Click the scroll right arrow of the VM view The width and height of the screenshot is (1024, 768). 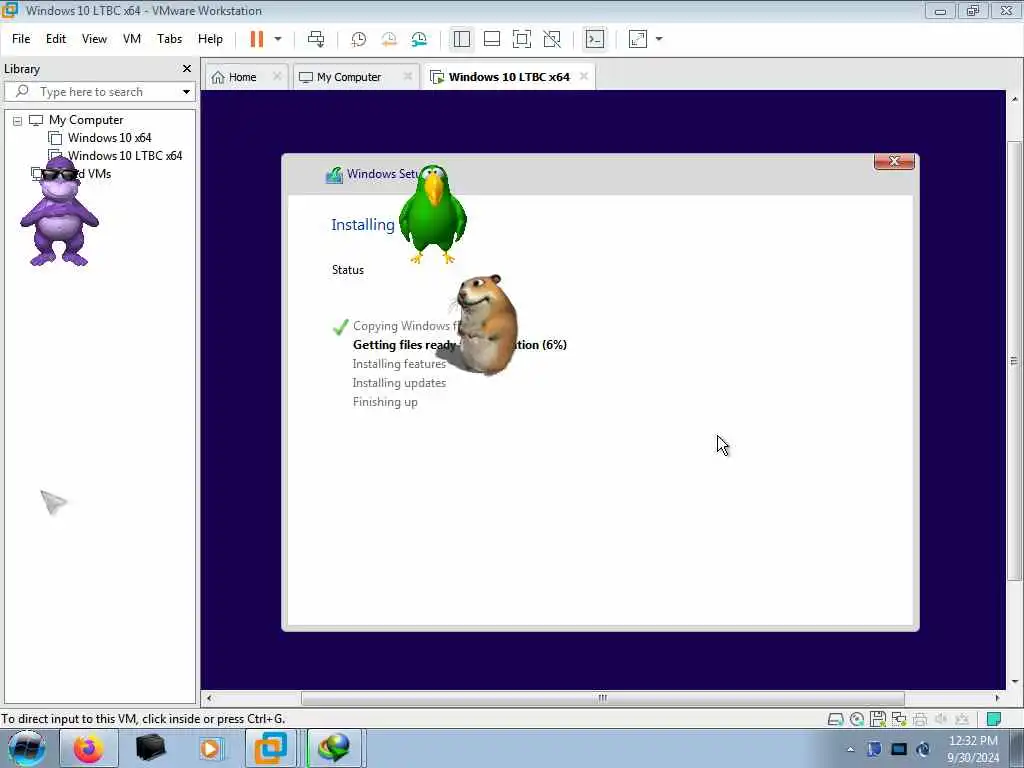tap(997, 698)
